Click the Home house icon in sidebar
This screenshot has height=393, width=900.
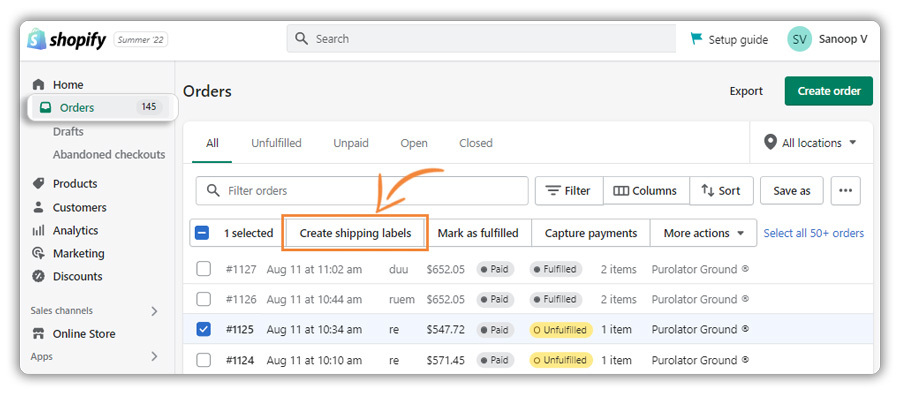pos(38,85)
